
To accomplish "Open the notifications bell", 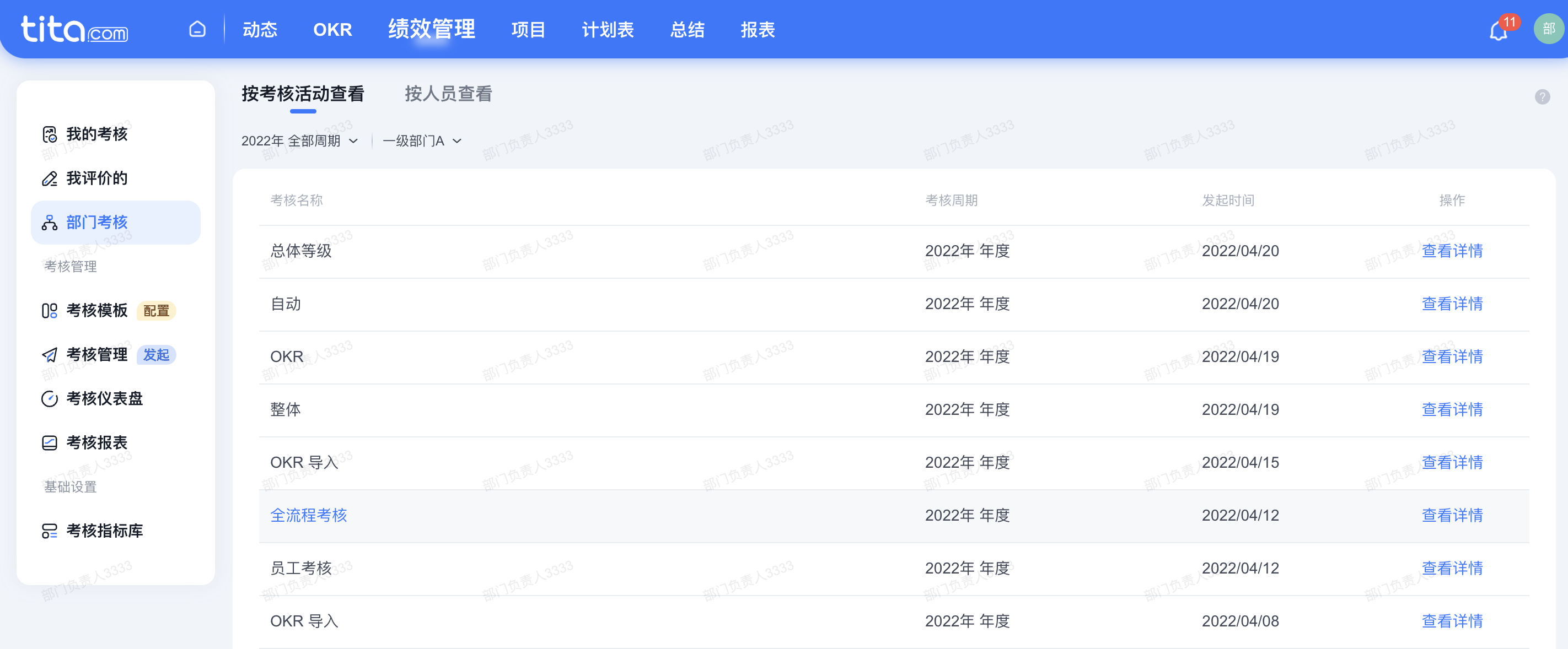I will [1498, 31].
